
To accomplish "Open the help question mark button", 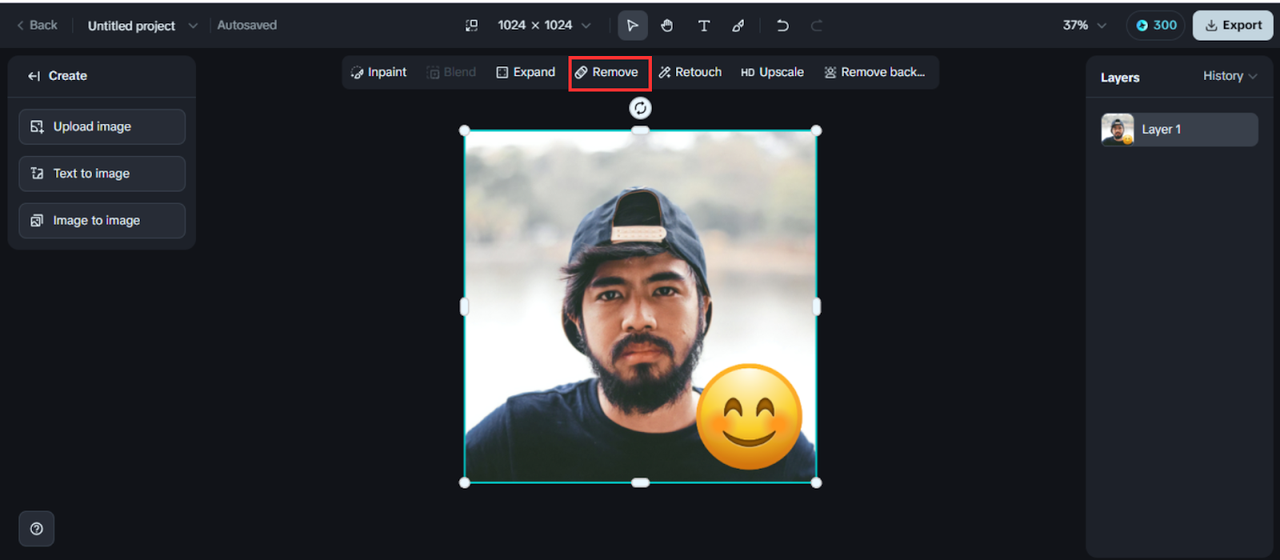I will [37, 529].
